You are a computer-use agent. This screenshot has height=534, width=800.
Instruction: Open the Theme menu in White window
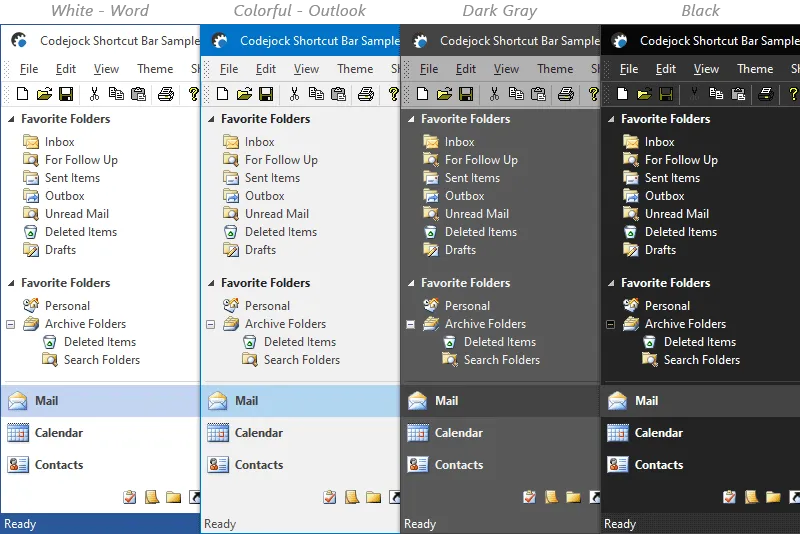click(155, 68)
